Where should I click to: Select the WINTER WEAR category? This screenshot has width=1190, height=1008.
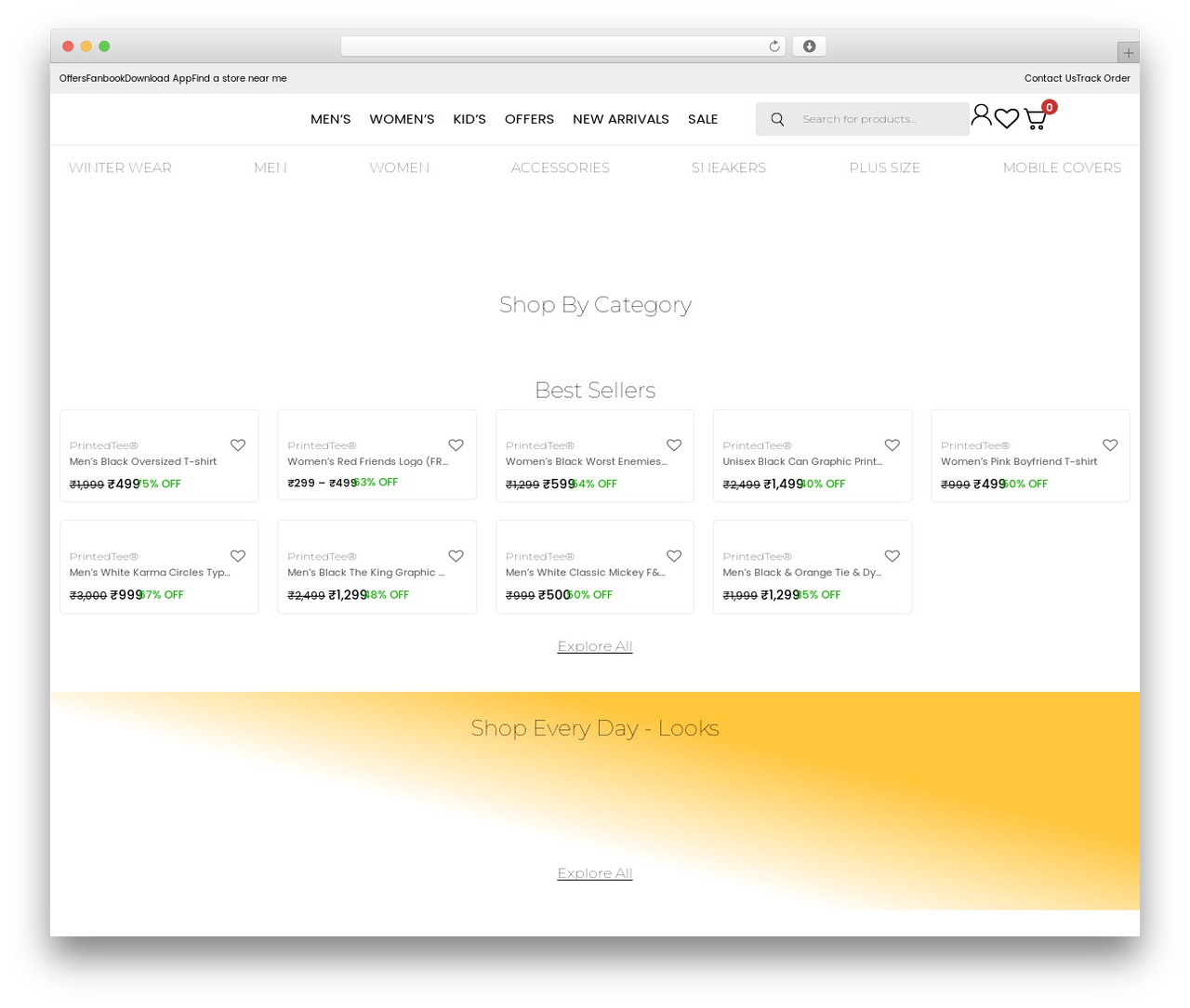click(x=120, y=167)
